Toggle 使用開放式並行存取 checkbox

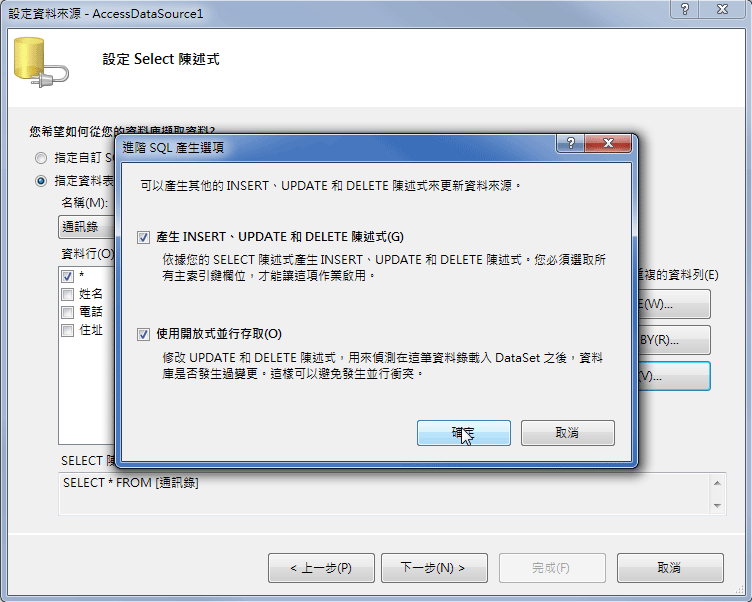click(x=143, y=334)
